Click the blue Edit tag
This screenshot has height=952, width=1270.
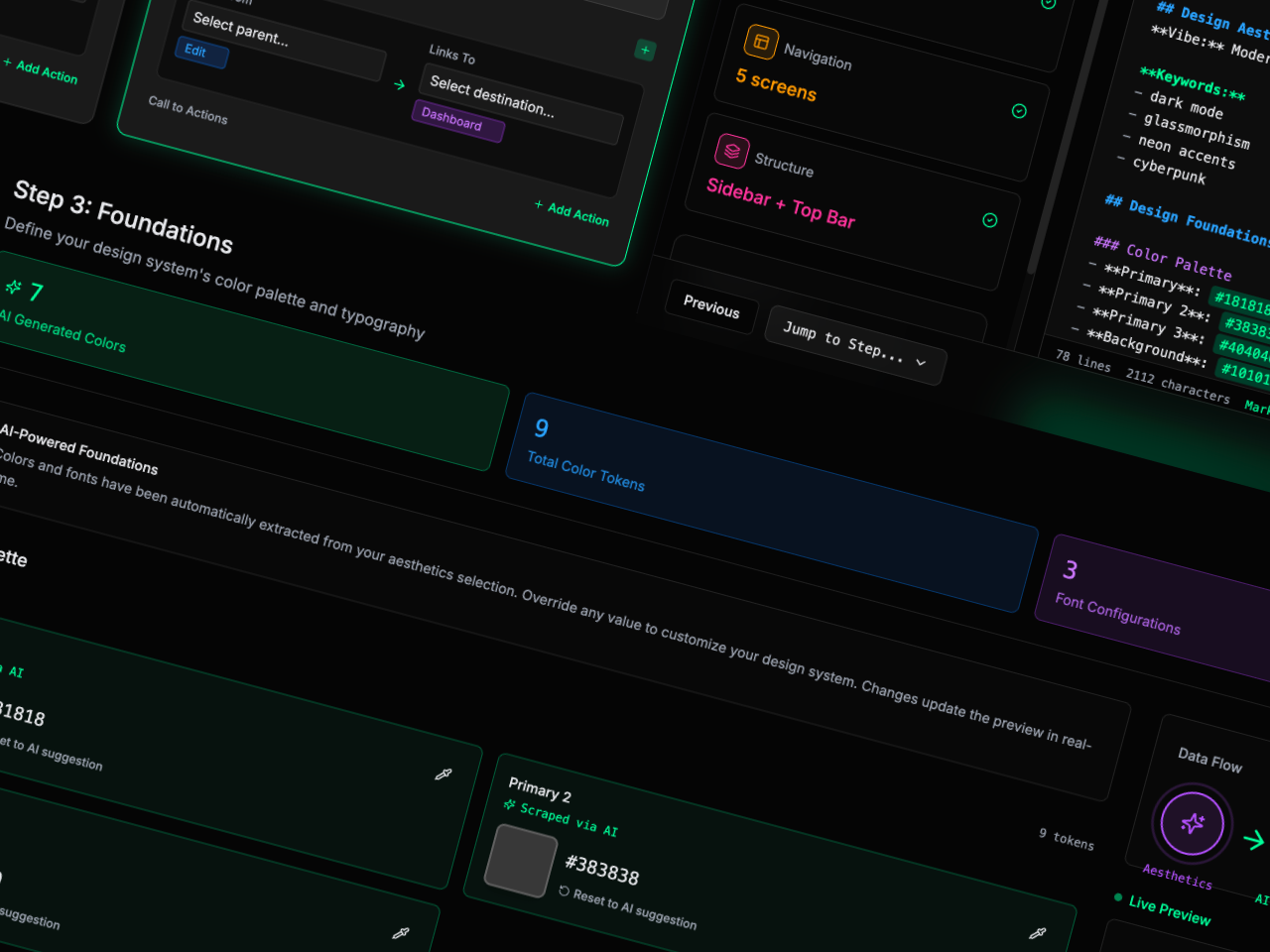pyautogui.click(x=201, y=53)
